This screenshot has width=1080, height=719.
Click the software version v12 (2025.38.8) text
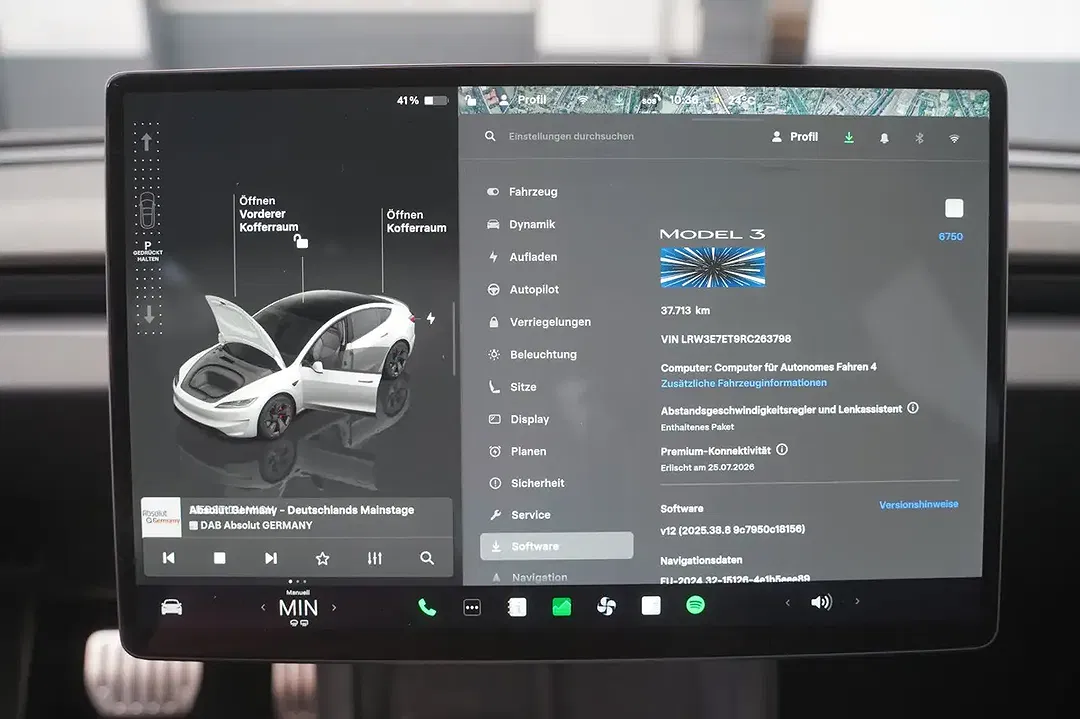pos(732,530)
